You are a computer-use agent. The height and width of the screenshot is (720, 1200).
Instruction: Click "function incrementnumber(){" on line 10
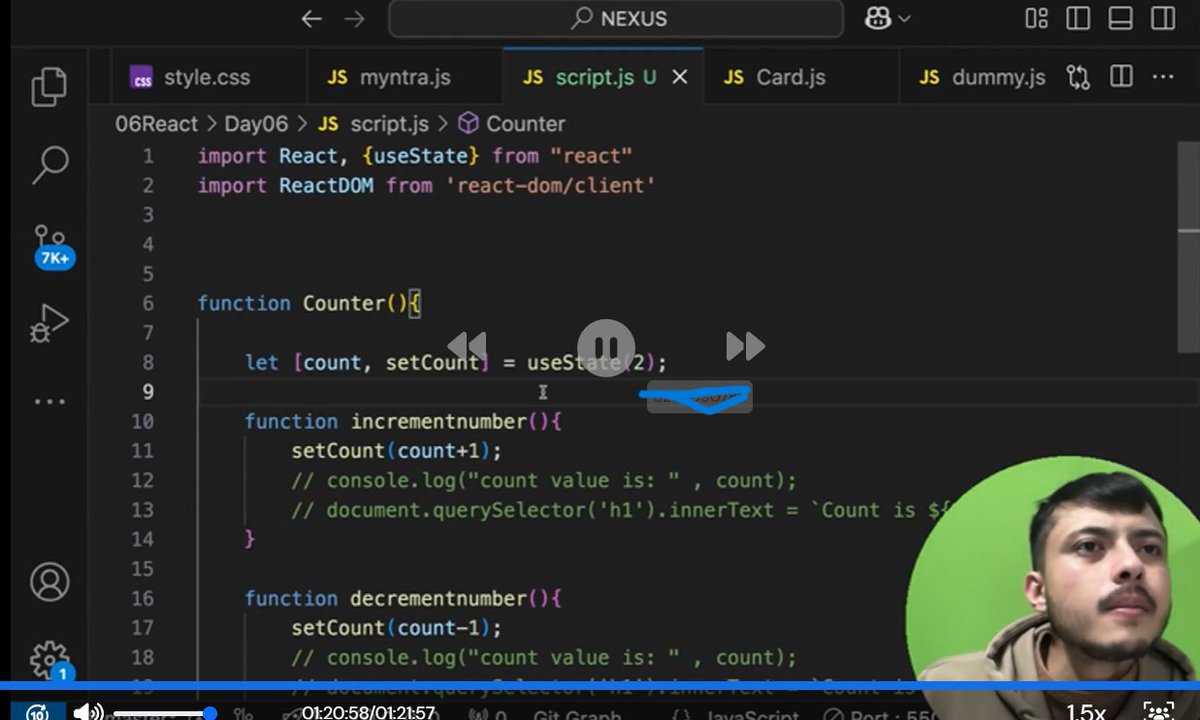(x=404, y=421)
